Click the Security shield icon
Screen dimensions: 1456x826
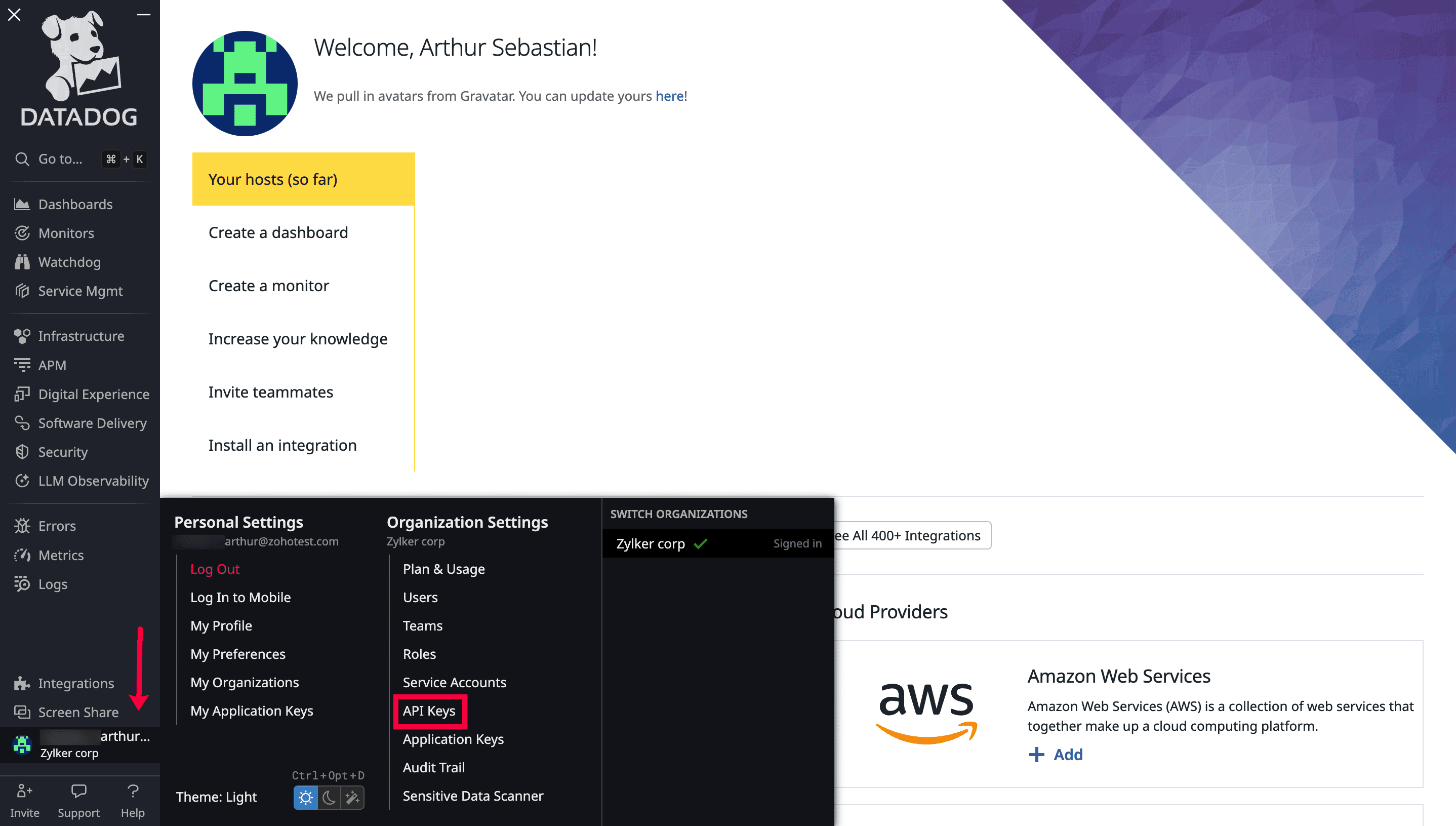tap(22, 452)
